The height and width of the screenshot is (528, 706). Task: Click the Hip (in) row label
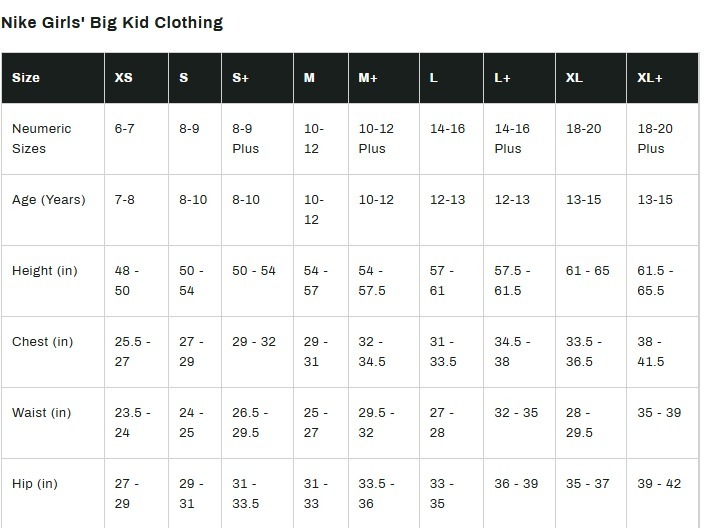tap(35, 484)
